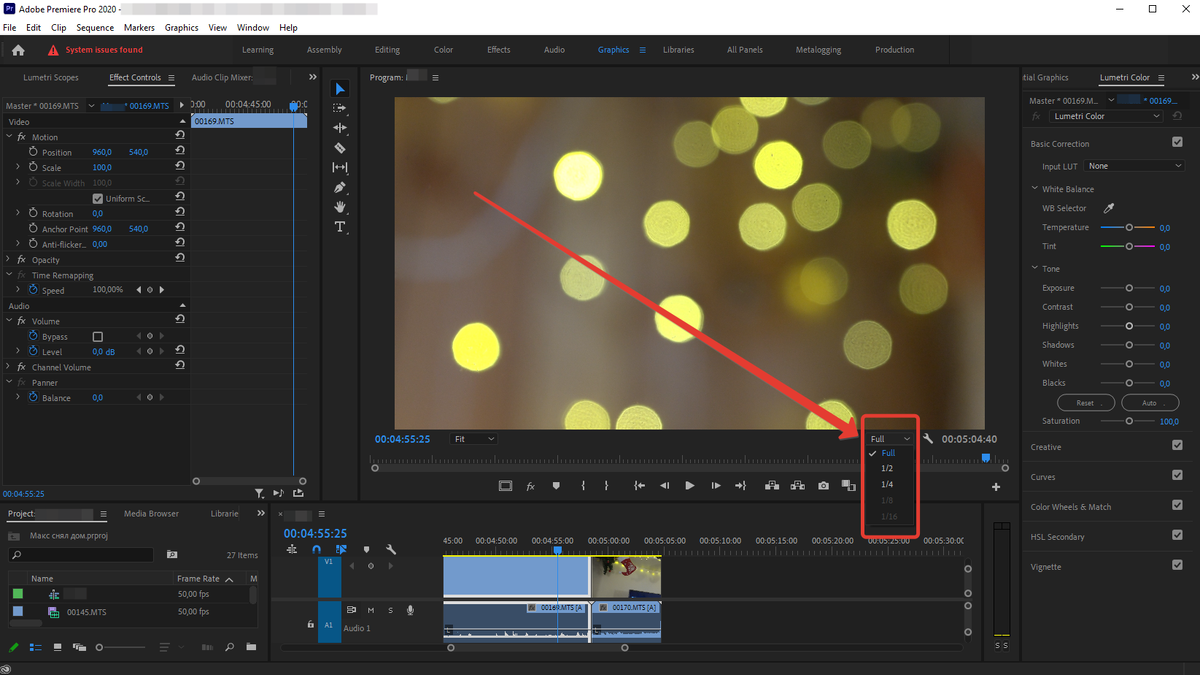This screenshot has width=1200, height=675.
Task: Click the Reset tone button
Action: [x=1085, y=403]
